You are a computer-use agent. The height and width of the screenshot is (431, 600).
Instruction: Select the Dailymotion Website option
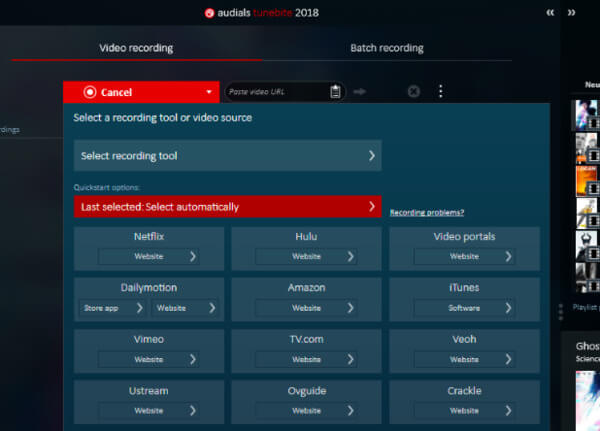click(x=185, y=308)
